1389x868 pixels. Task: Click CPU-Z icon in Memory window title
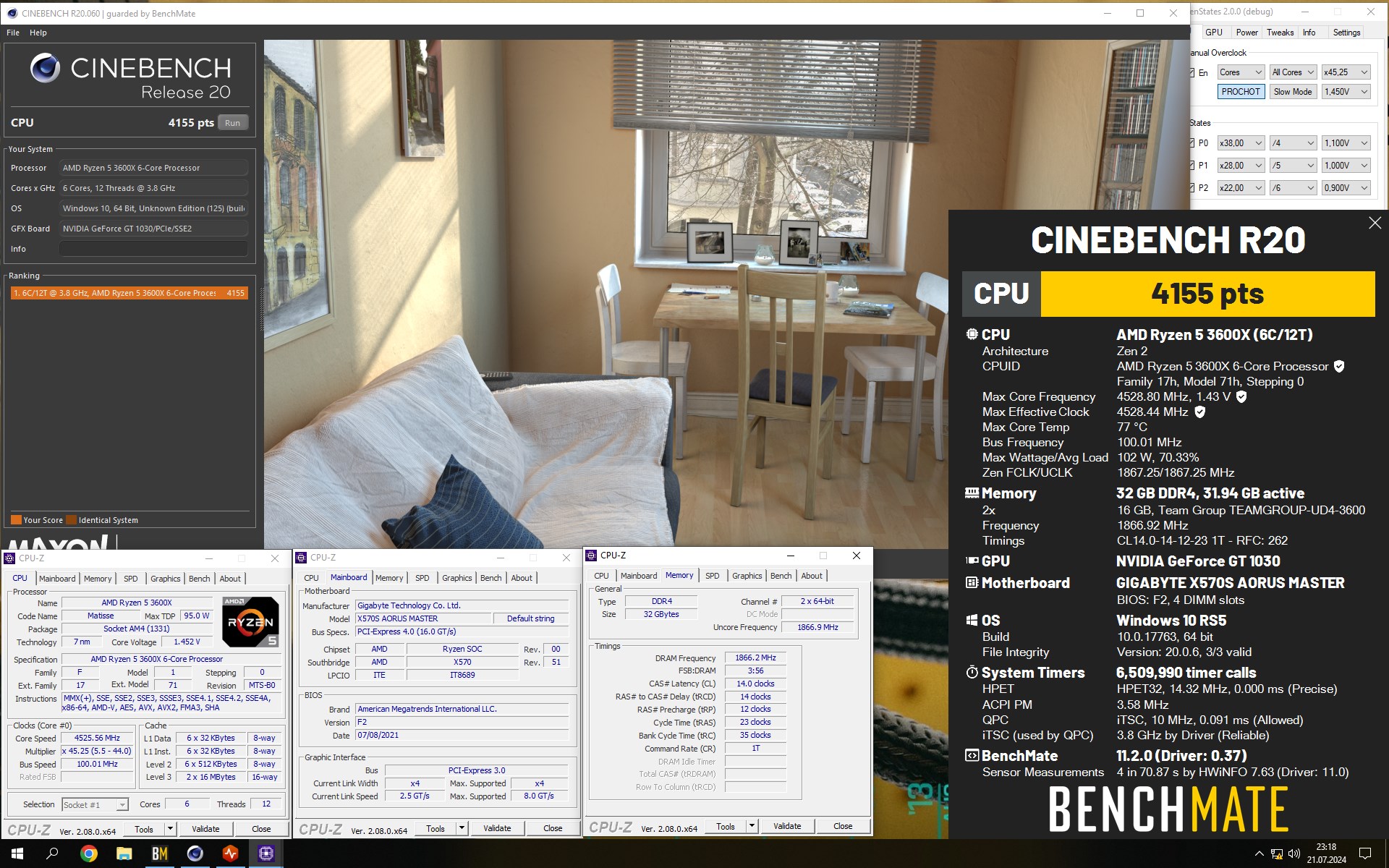(x=591, y=556)
